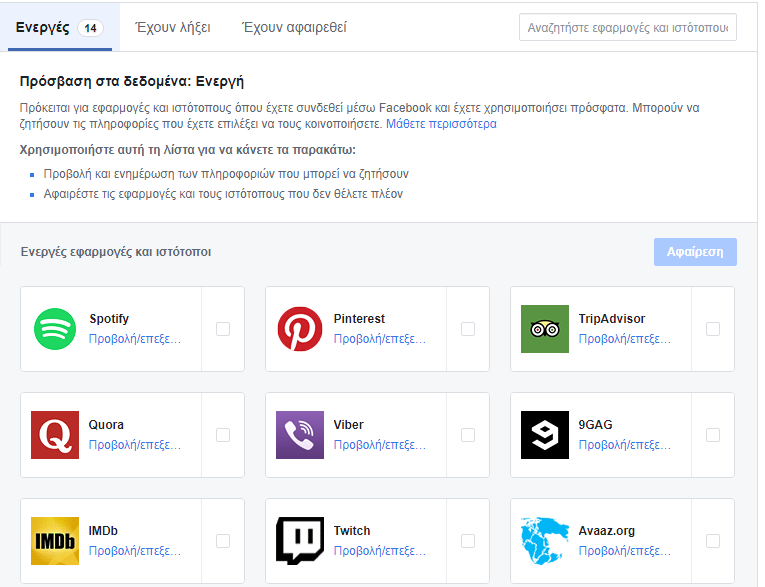Focus the Αναζητήστε εφαρμογές search field
This screenshot has height=587, width=765.
tap(628, 27)
